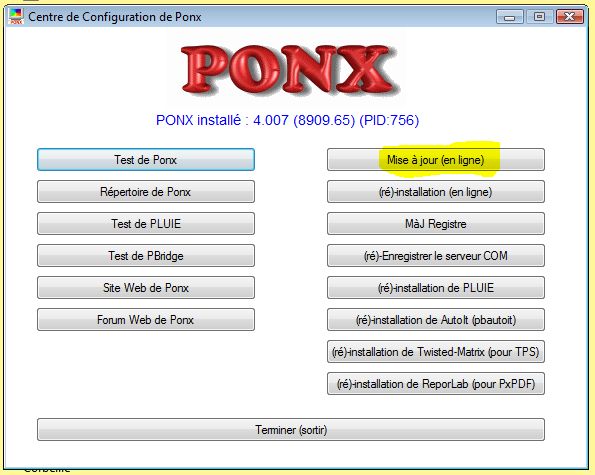Maximize the Ponx configuration window
Viewport: 595px width, 475px height.
coord(539,17)
